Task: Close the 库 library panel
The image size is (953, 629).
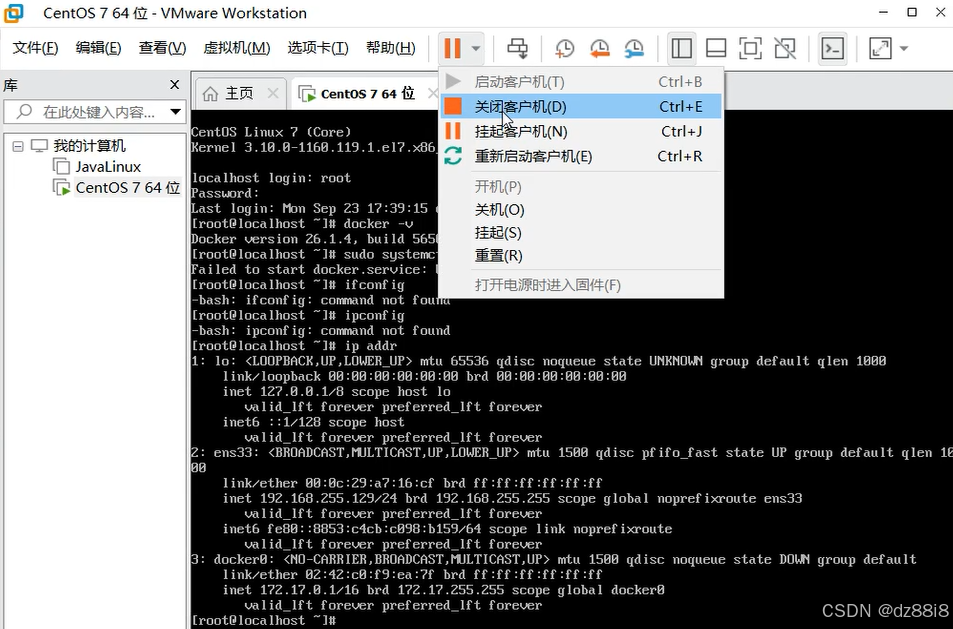Action: (174, 84)
